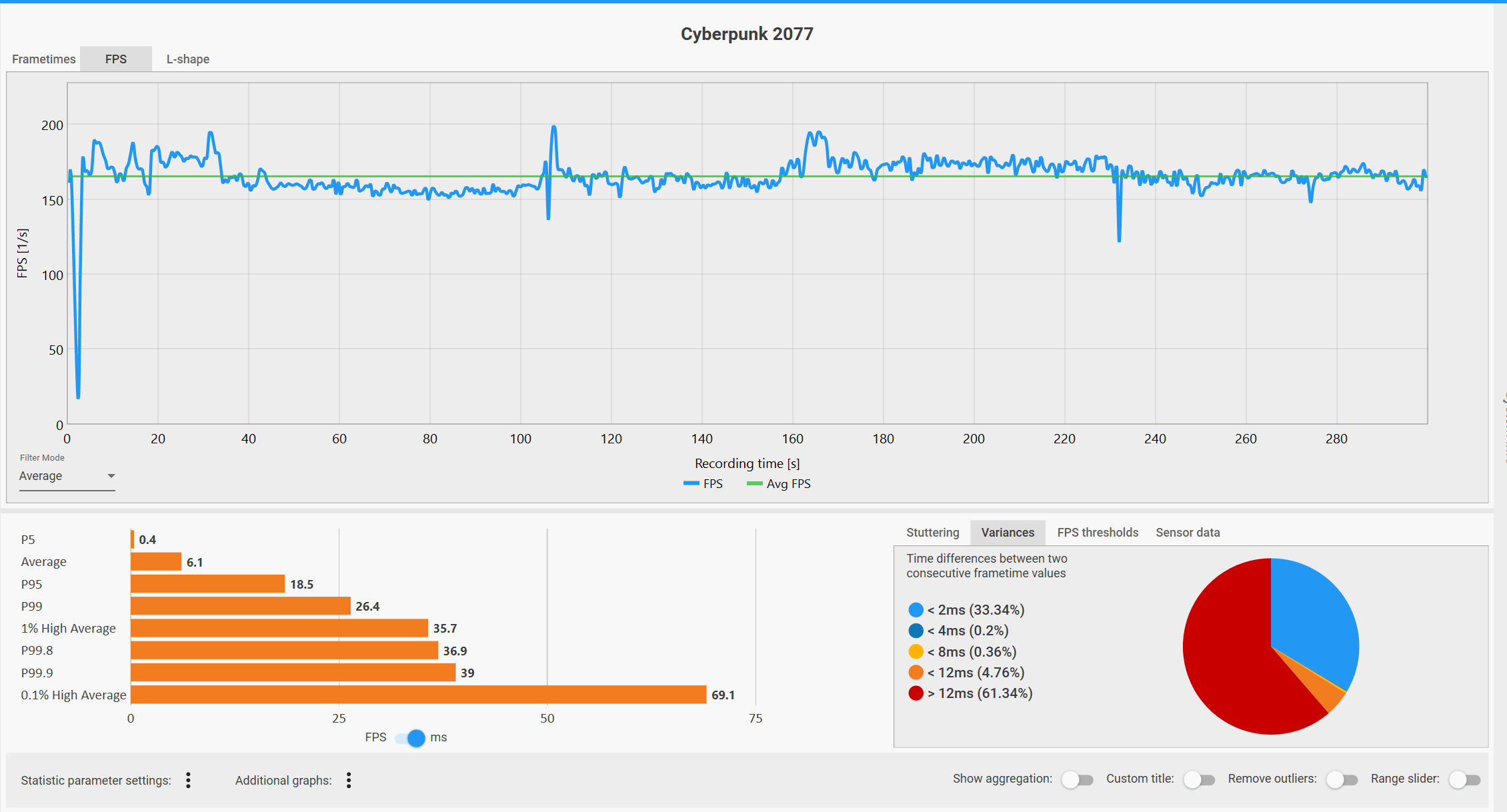This screenshot has height=812, width=1507.
Task: Open the Stuttering tab
Action: pyautogui.click(x=932, y=533)
